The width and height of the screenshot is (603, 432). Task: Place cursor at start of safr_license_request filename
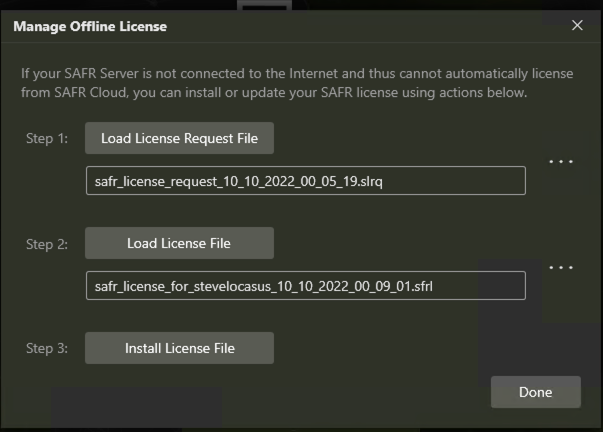[x=94, y=181]
